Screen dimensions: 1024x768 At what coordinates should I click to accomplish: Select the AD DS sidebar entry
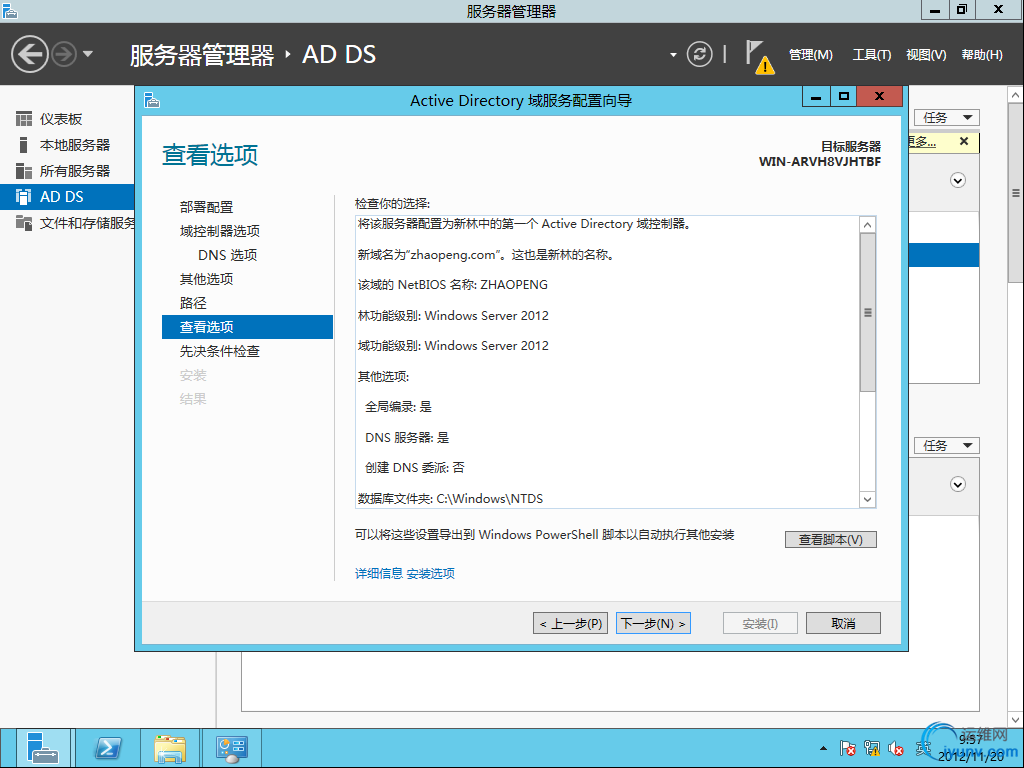coord(67,197)
